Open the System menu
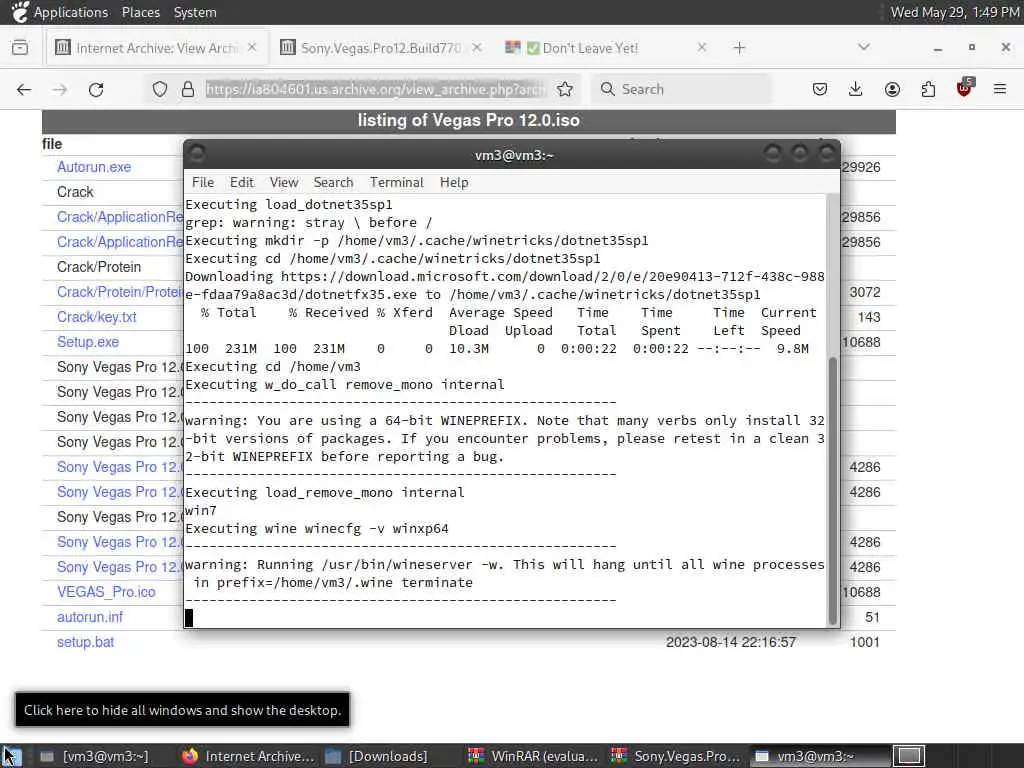Screen dimensions: 1024x768 click(195, 12)
